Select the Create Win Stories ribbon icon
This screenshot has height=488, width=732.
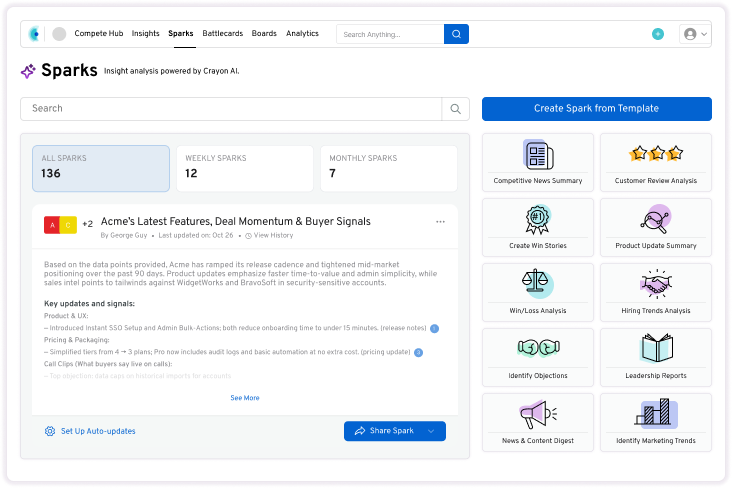(538, 220)
